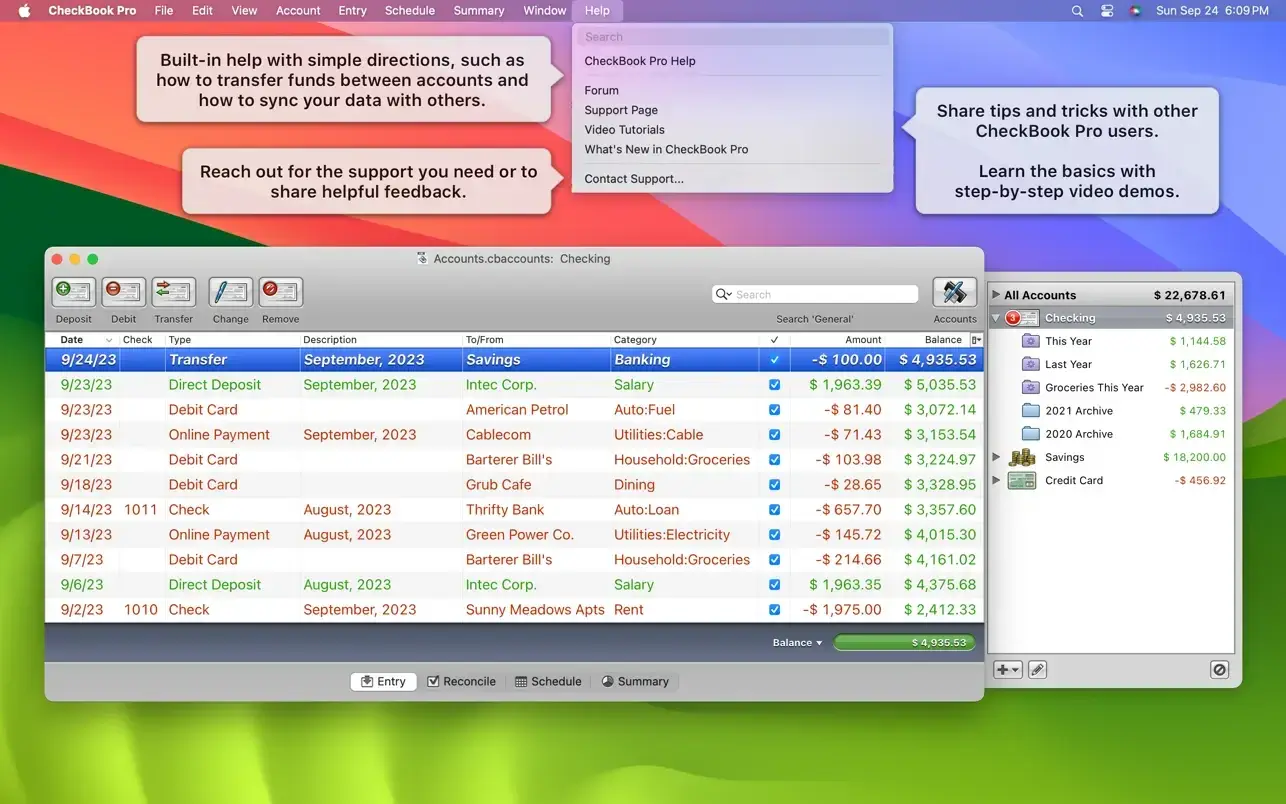Click the transaction search field
The height and width of the screenshot is (804, 1286).
coord(824,294)
